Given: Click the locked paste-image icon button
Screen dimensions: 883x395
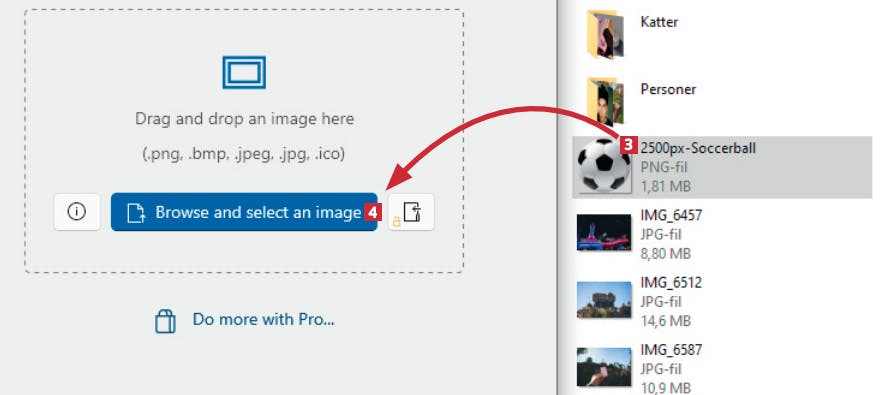Looking at the screenshot, I should 411,212.
